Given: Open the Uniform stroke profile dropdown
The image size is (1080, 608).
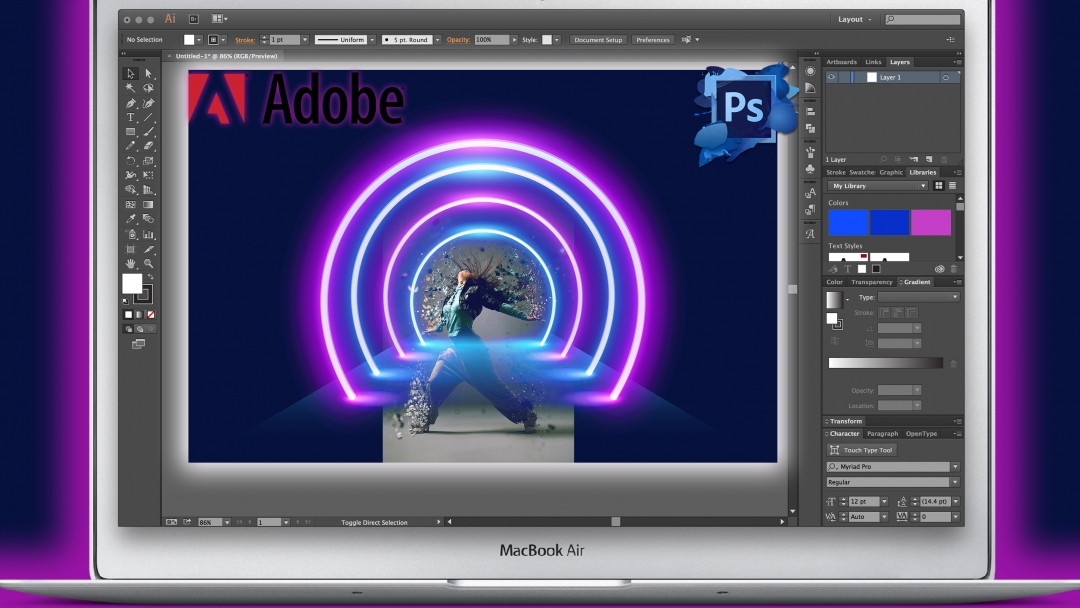Looking at the screenshot, I should tap(372, 40).
